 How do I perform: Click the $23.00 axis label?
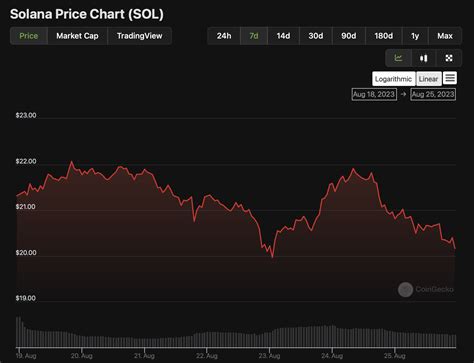click(26, 115)
